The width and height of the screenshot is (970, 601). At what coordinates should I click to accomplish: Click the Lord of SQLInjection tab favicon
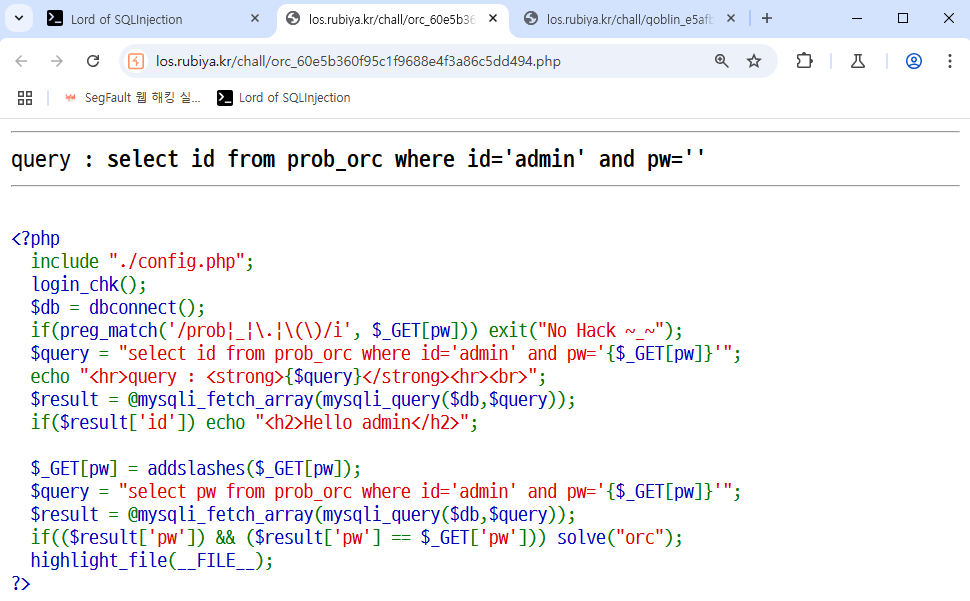[55, 19]
